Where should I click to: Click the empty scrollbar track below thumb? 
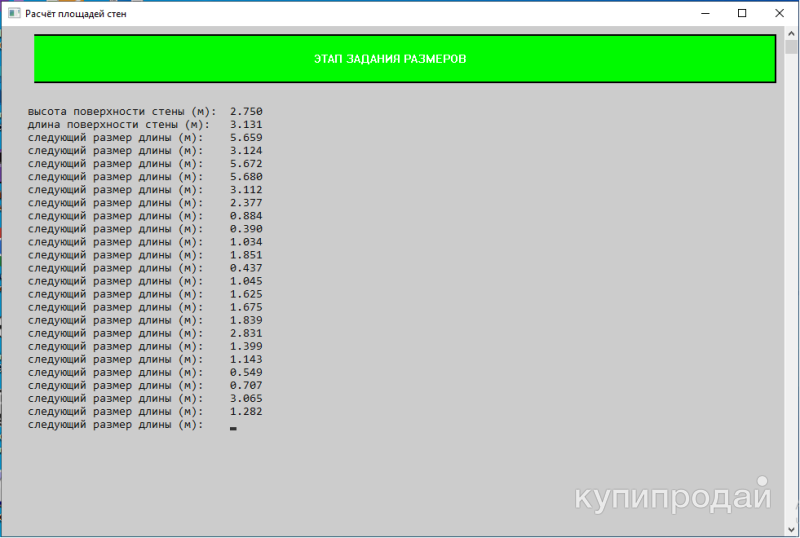coord(791,300)
